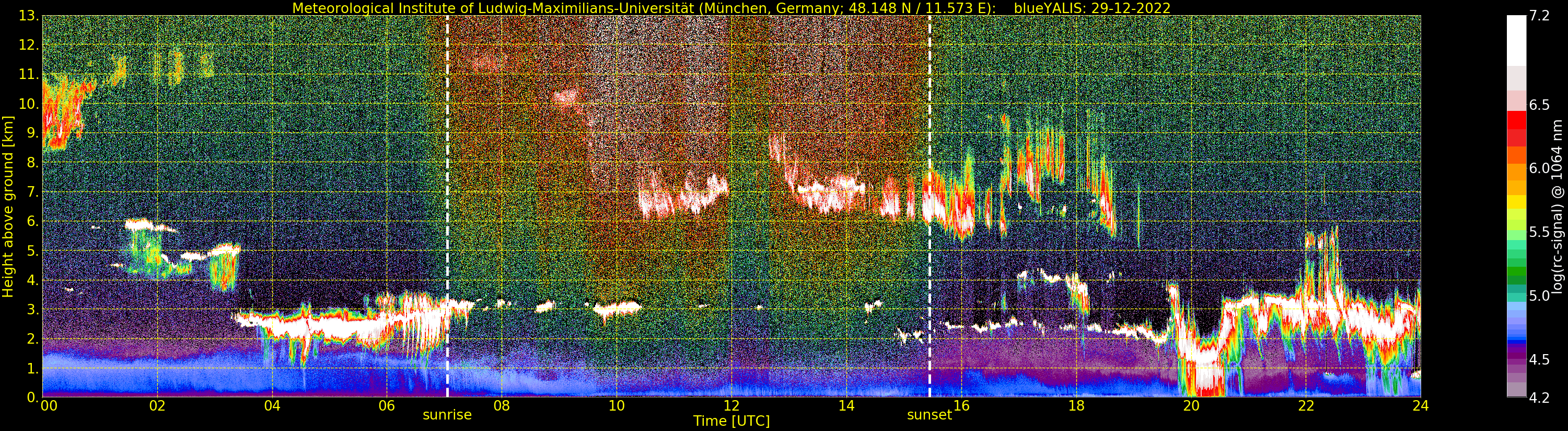Click the height axis tick label '8.'

(32, 163)
